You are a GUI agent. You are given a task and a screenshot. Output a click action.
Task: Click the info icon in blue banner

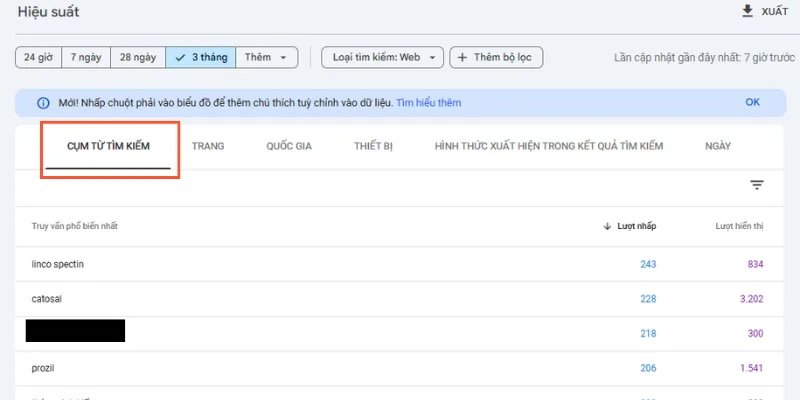click(x=43, y=103)
